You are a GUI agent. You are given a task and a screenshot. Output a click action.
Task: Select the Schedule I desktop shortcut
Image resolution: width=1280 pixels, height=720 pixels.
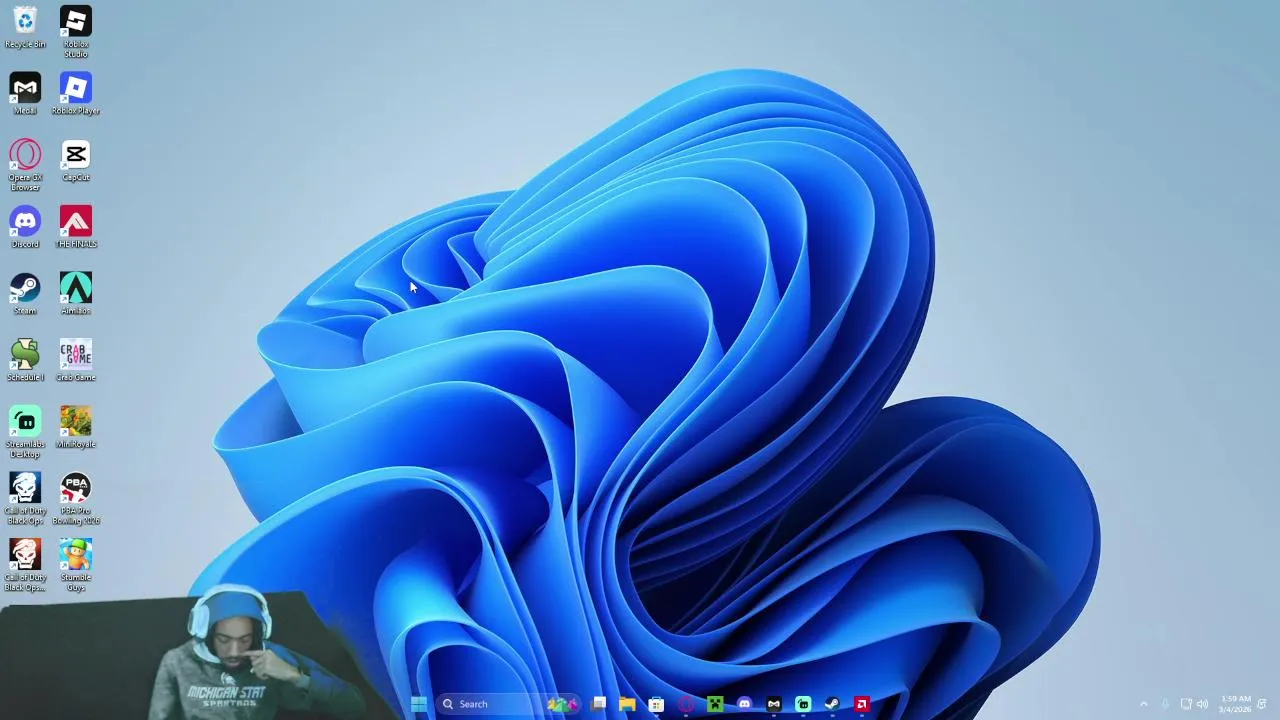(25, 361)
